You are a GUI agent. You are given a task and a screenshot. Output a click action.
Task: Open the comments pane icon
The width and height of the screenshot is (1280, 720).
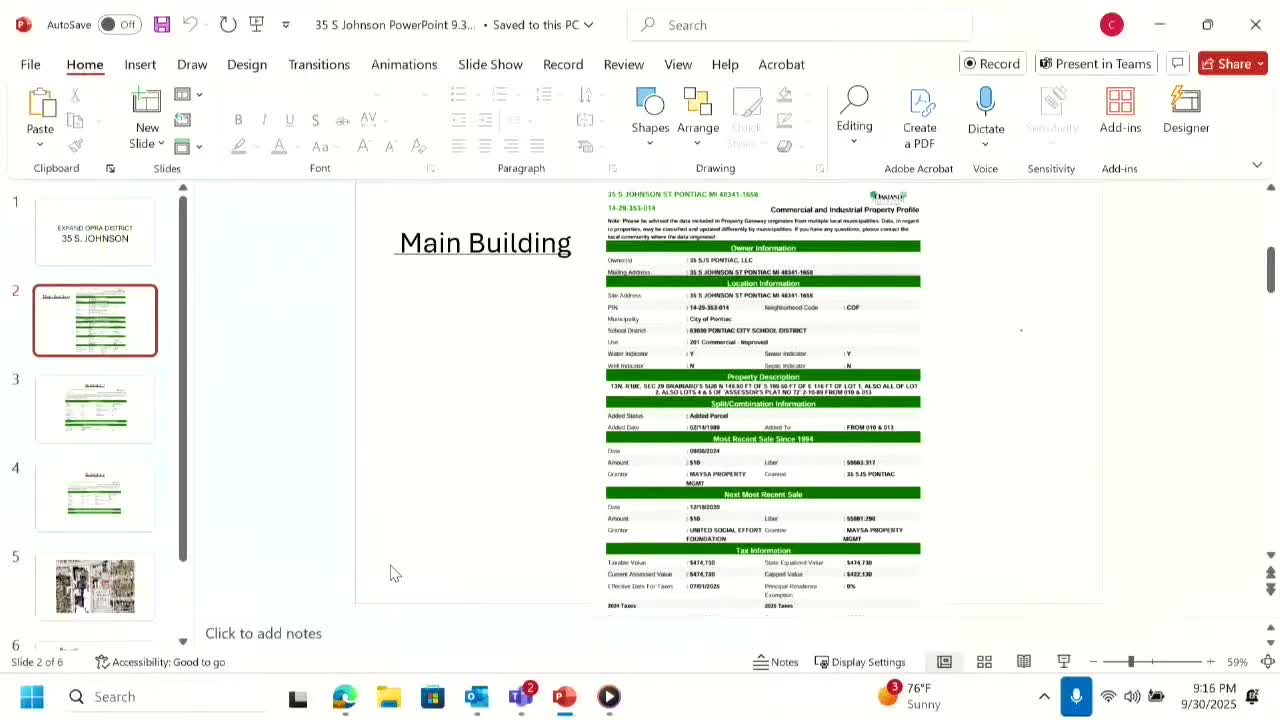point(1178,64)
